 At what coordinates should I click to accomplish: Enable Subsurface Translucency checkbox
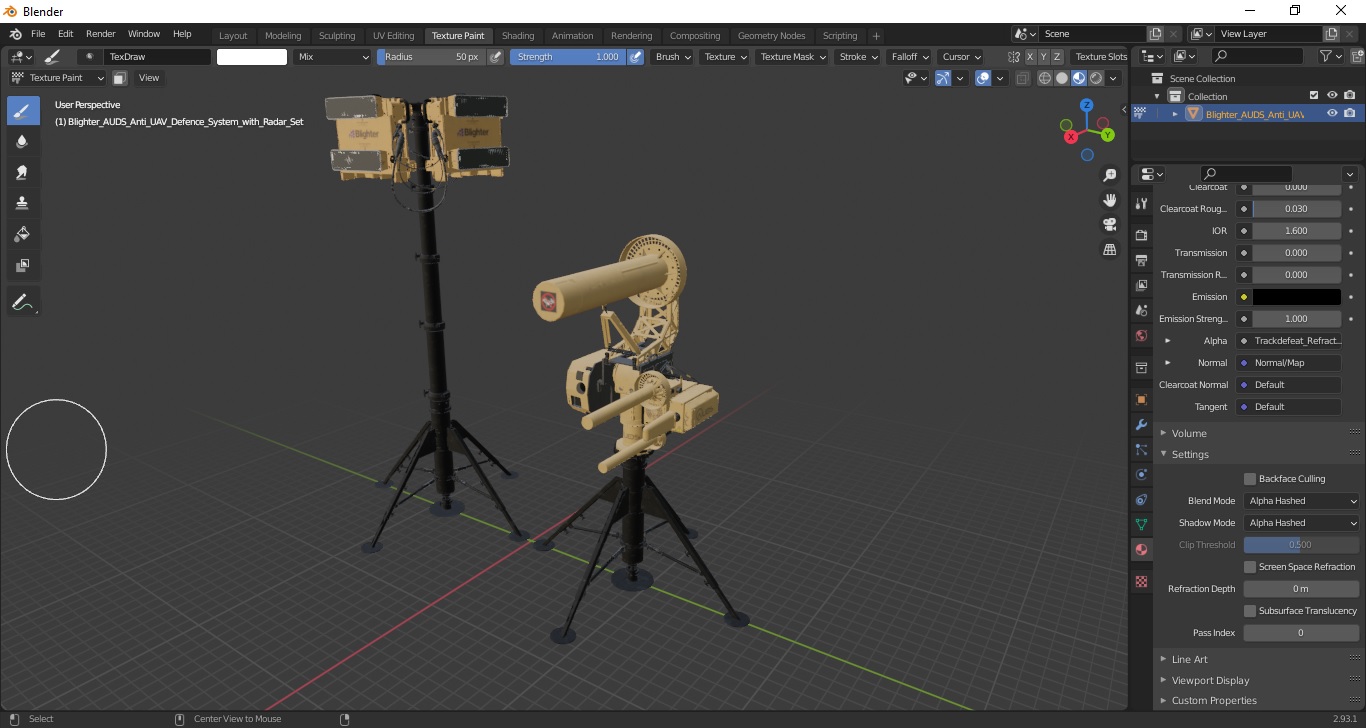coord(1250,611)
